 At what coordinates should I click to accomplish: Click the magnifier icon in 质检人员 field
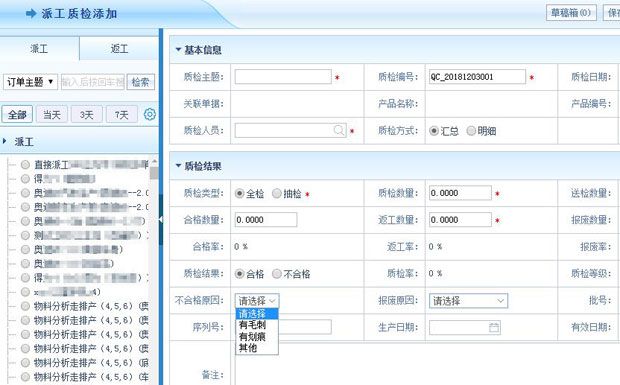(x=339, y=130)
